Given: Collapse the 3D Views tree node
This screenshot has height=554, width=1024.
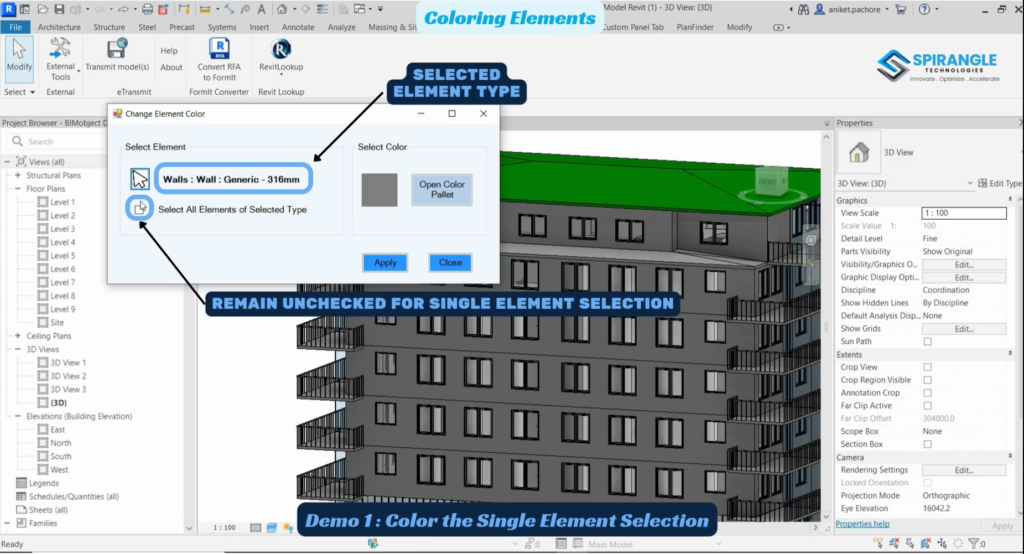Looking at the screenshot, I should 18,350.
